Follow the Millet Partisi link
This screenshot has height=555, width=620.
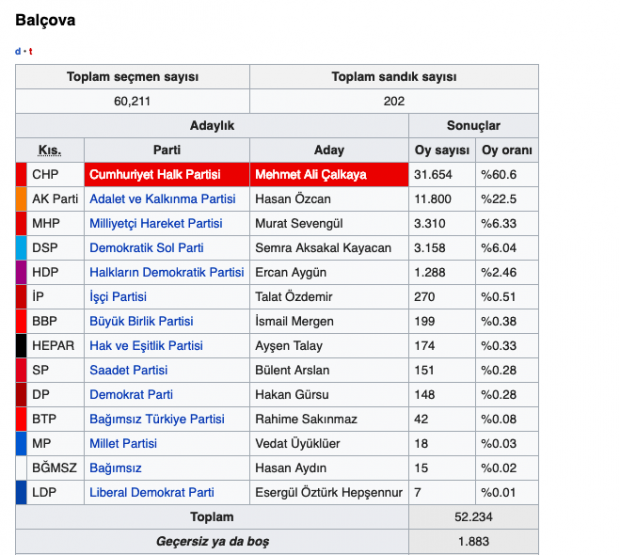click(x=123, y=443)
